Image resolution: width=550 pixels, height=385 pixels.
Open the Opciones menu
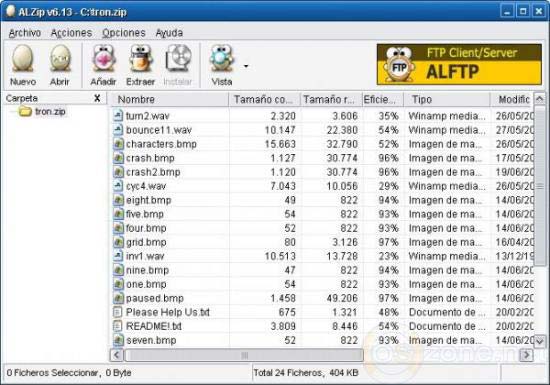[x=123, y=33]
